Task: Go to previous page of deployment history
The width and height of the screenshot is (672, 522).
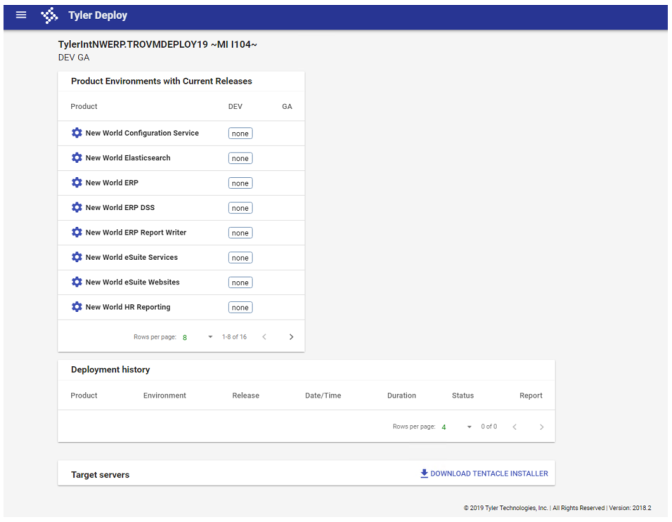Action: 515,427
